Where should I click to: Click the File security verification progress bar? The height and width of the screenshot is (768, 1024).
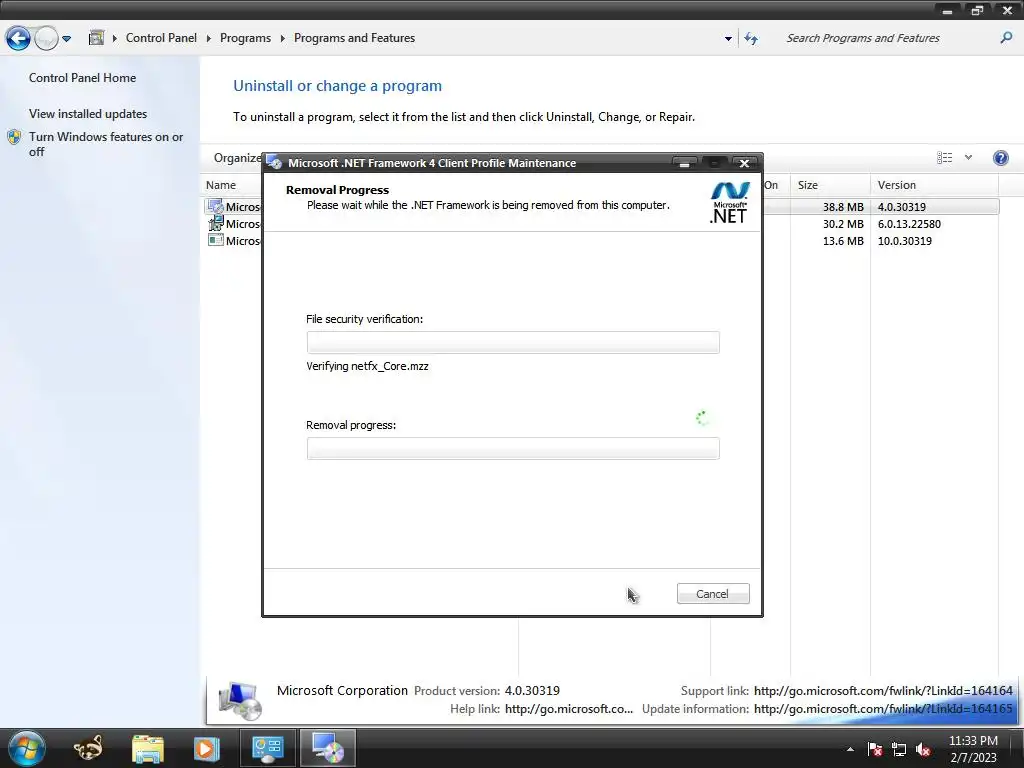coord(513,342)
